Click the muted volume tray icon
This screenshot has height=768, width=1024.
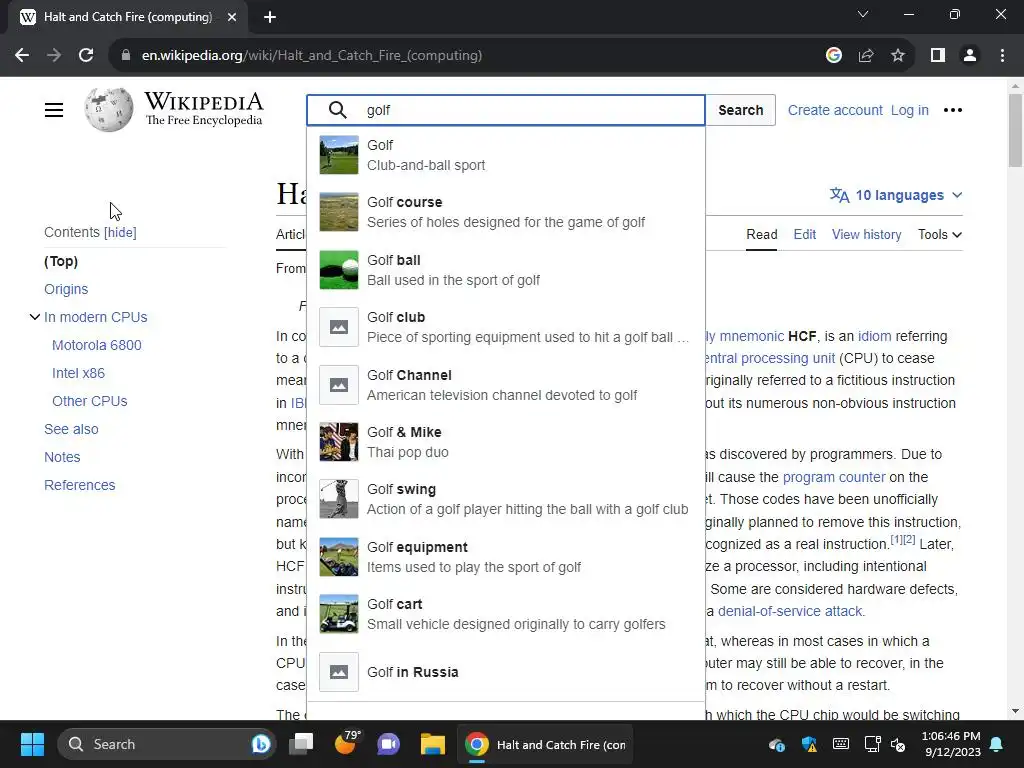tap(899, 744)
